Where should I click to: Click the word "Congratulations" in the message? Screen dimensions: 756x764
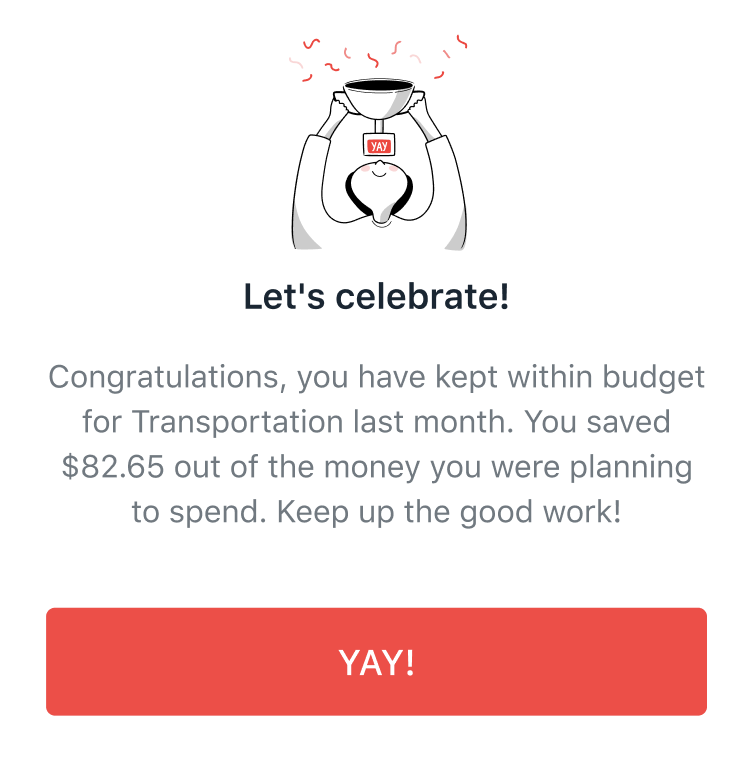[164, 378]
